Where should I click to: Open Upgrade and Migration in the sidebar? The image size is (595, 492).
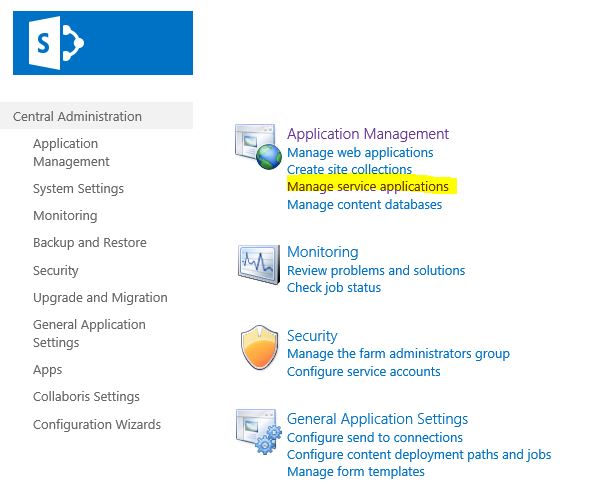click(100, 297)
